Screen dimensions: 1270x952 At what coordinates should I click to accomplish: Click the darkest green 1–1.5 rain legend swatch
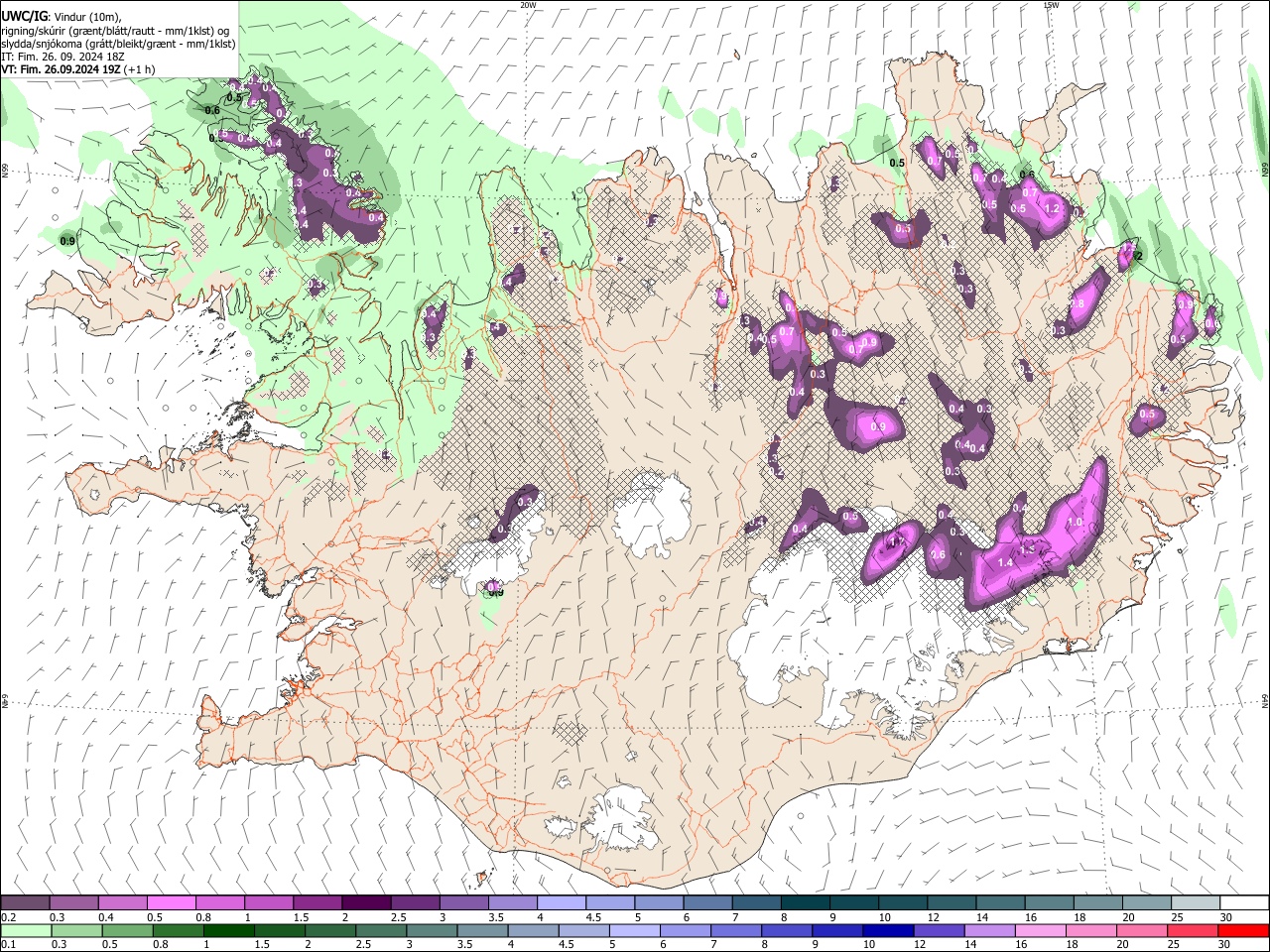pyautogui.click(x=228, y=931)
